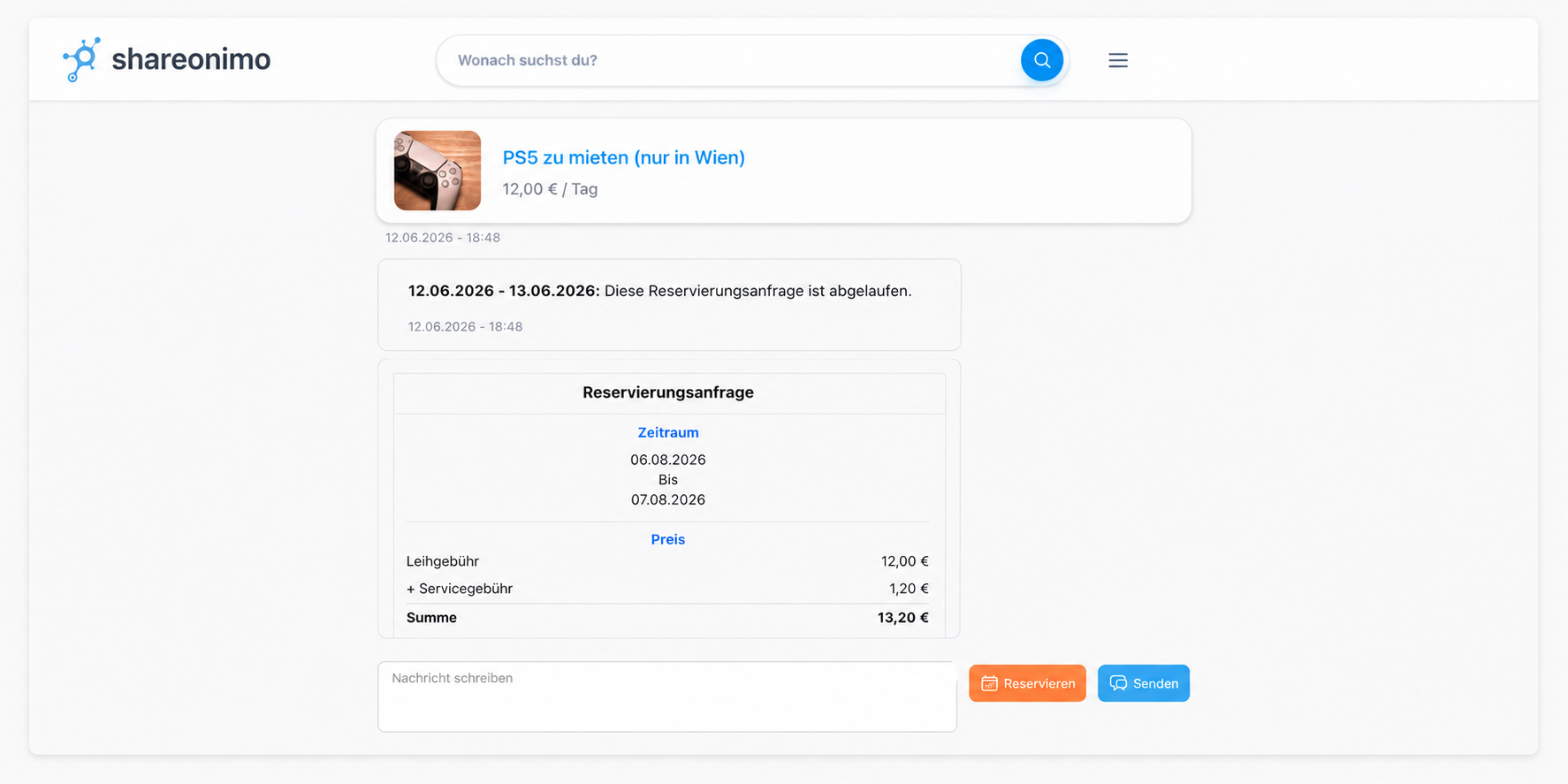Click the '12,00 € / Tag' price
Viewport: 1568px width, 784px height.
(x=550, y=189)
